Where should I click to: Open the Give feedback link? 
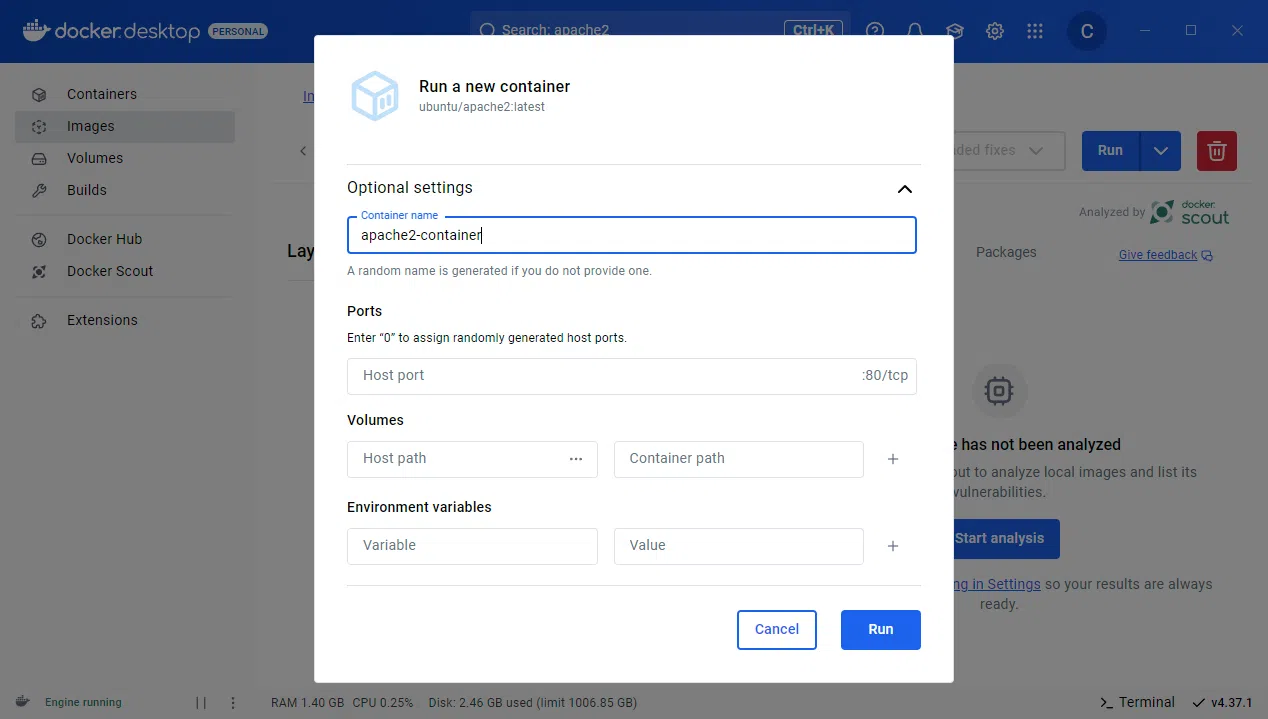(1157, 254)
